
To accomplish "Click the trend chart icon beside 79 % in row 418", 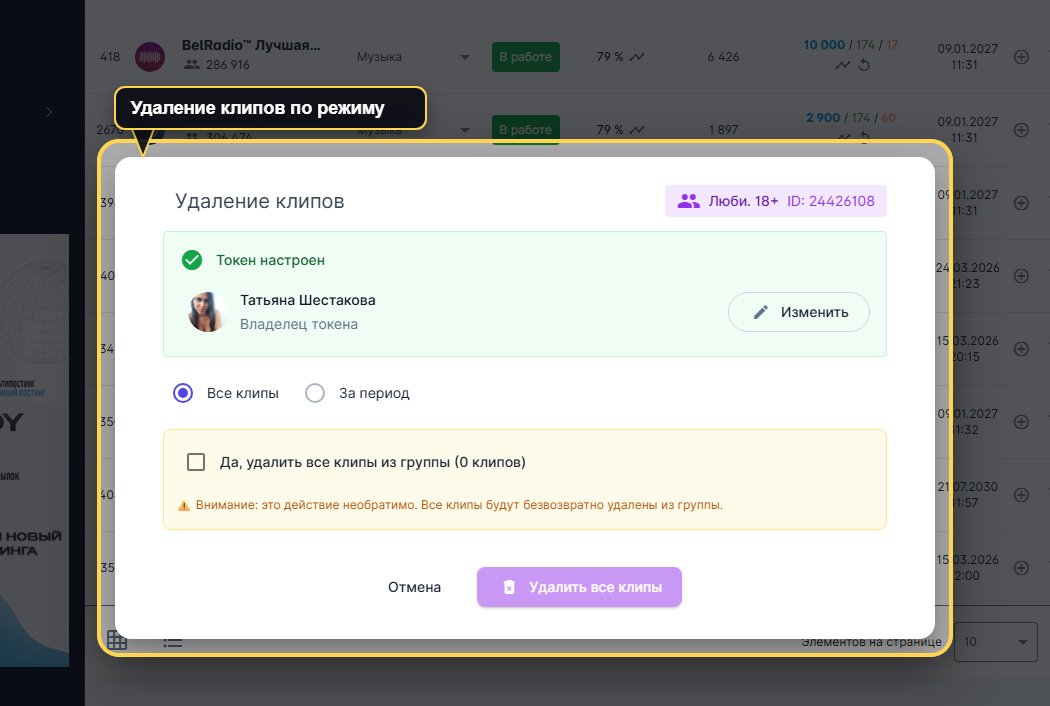I will pyautogui.click(x=637, y=57).
